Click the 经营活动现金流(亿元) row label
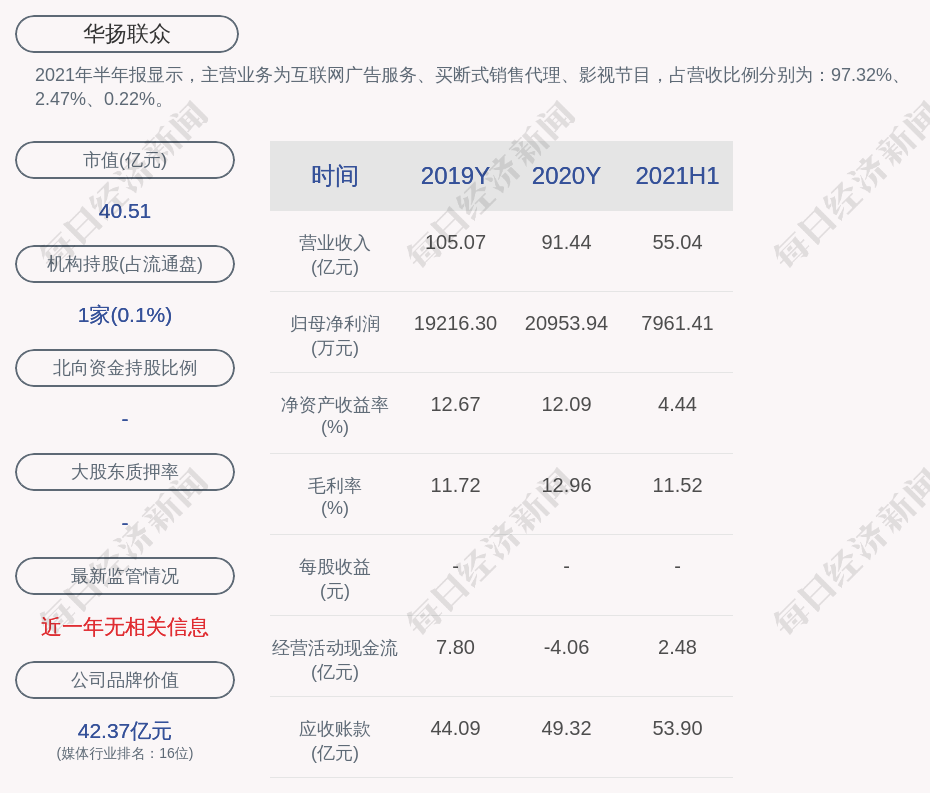Image resolution: width=930 pixels, height=793 pixels. (335, 660)
